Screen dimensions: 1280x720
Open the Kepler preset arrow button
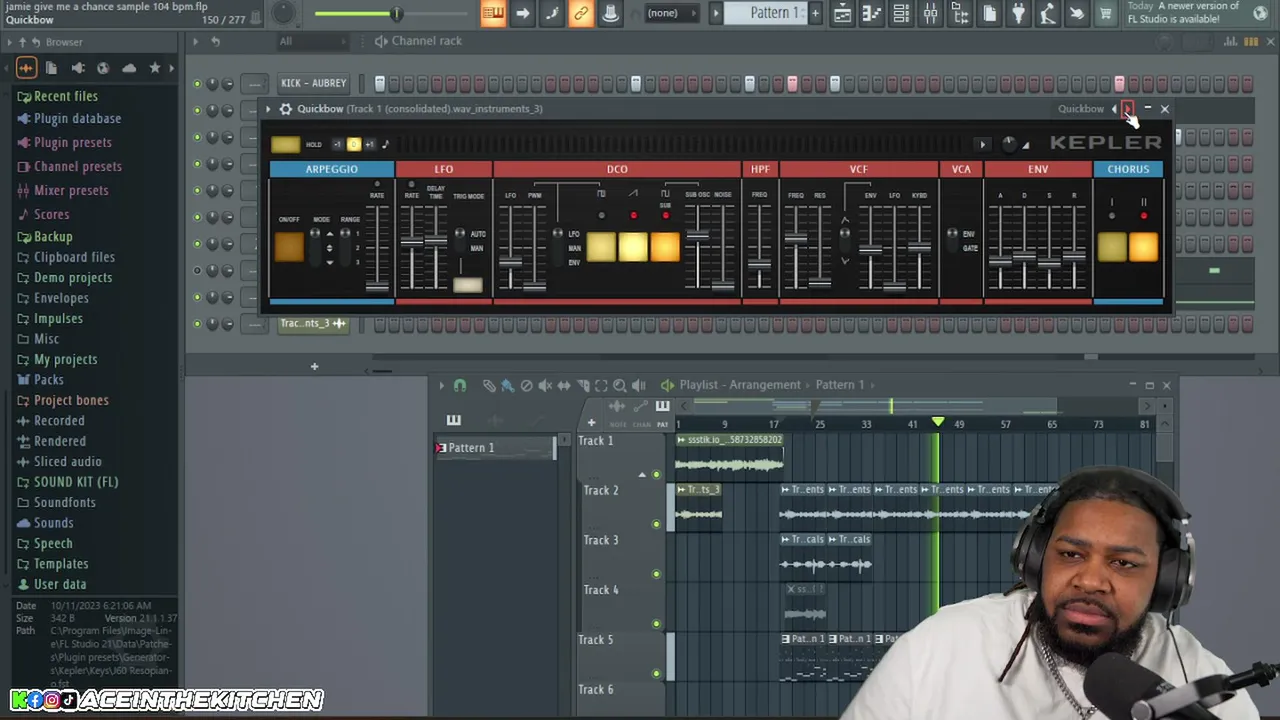tap(982, 145)
